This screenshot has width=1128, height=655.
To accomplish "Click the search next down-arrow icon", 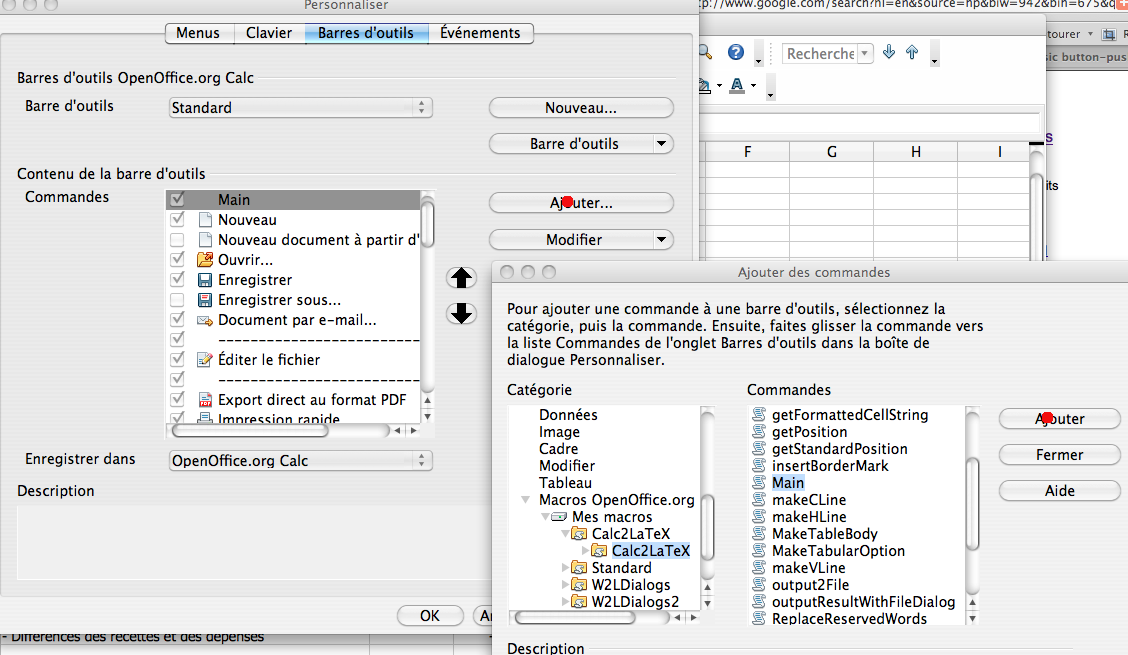I will coord(889,53).
